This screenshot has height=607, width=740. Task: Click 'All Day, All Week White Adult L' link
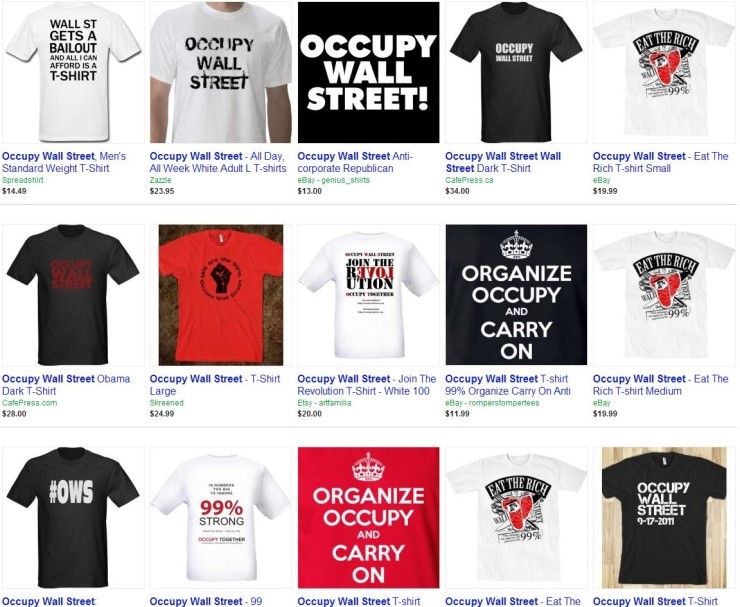(x=218, y=162)
